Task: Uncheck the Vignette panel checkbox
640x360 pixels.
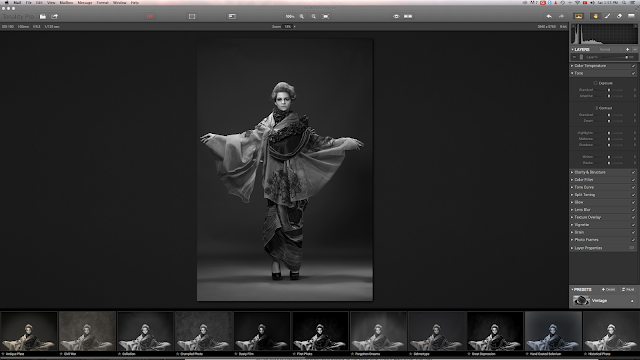Action: point(633,225)
